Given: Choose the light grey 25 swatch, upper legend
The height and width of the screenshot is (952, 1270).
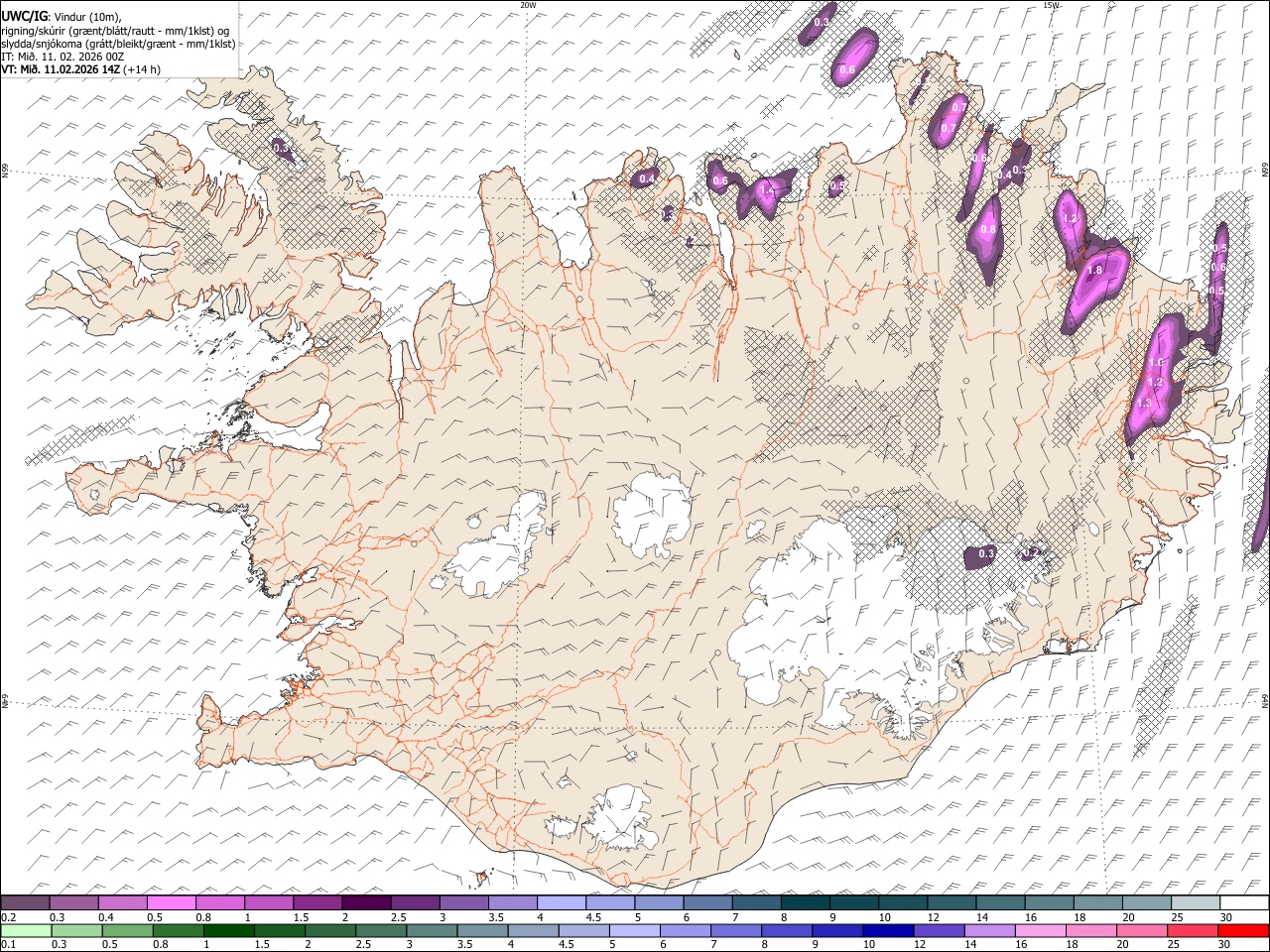Looking at the screenshot, I should pos(1195,902).
